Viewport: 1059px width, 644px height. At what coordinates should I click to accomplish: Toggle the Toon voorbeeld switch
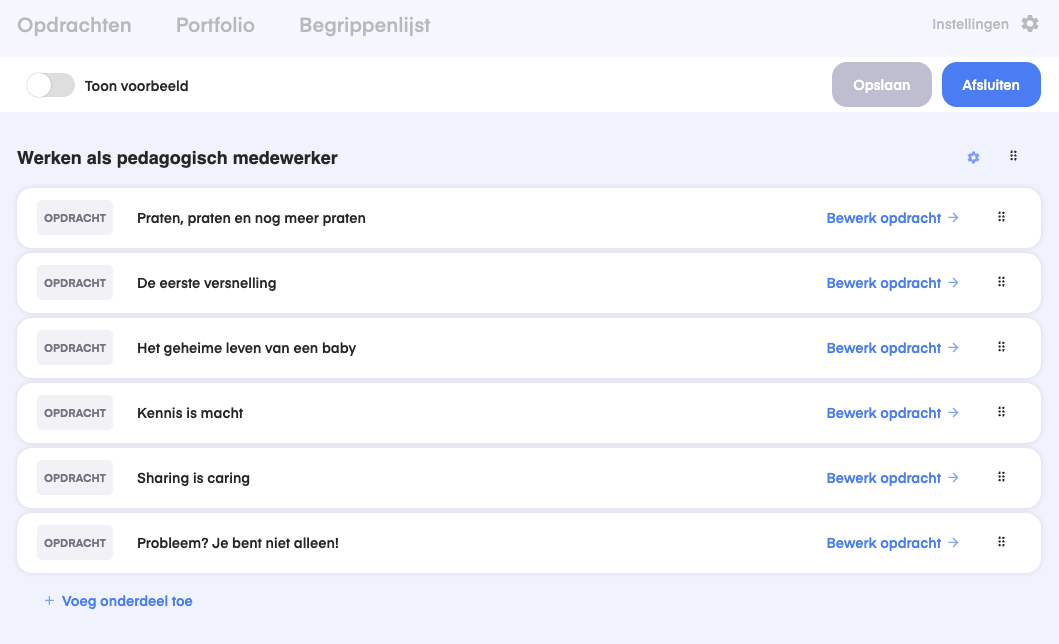(x=50, y=86)
